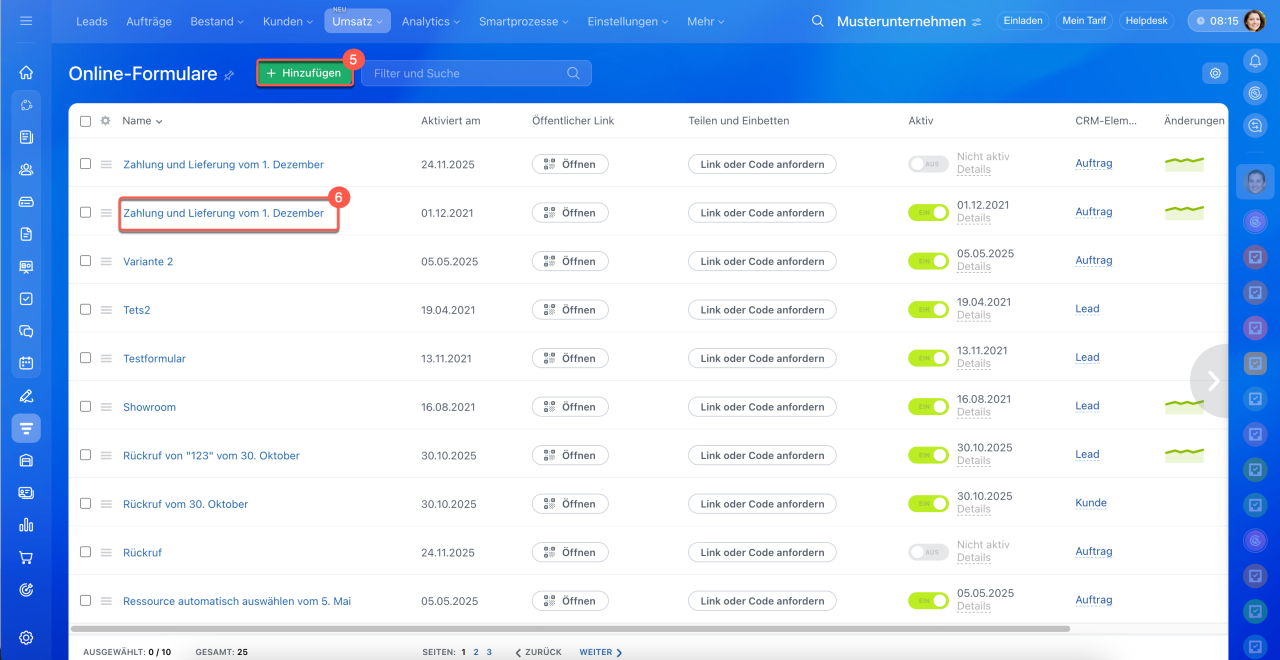Tick the checkbox for Variante 2 row
The image size is (1280, 660).
(85, 261)
